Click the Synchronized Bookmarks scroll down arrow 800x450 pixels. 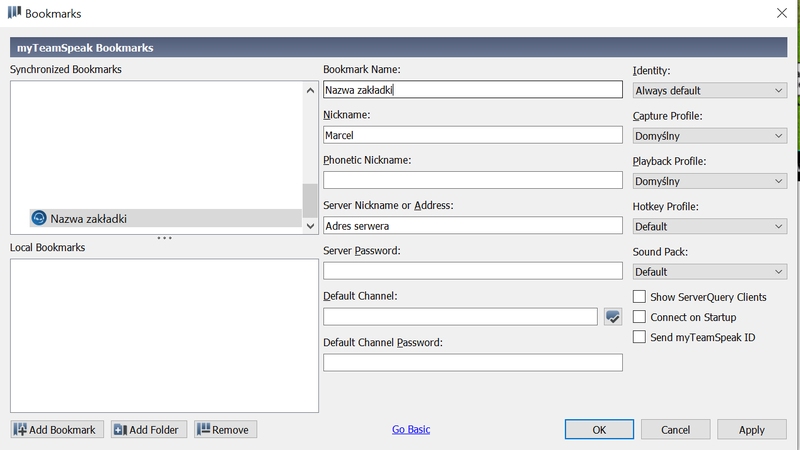click(x=310, y=226)
